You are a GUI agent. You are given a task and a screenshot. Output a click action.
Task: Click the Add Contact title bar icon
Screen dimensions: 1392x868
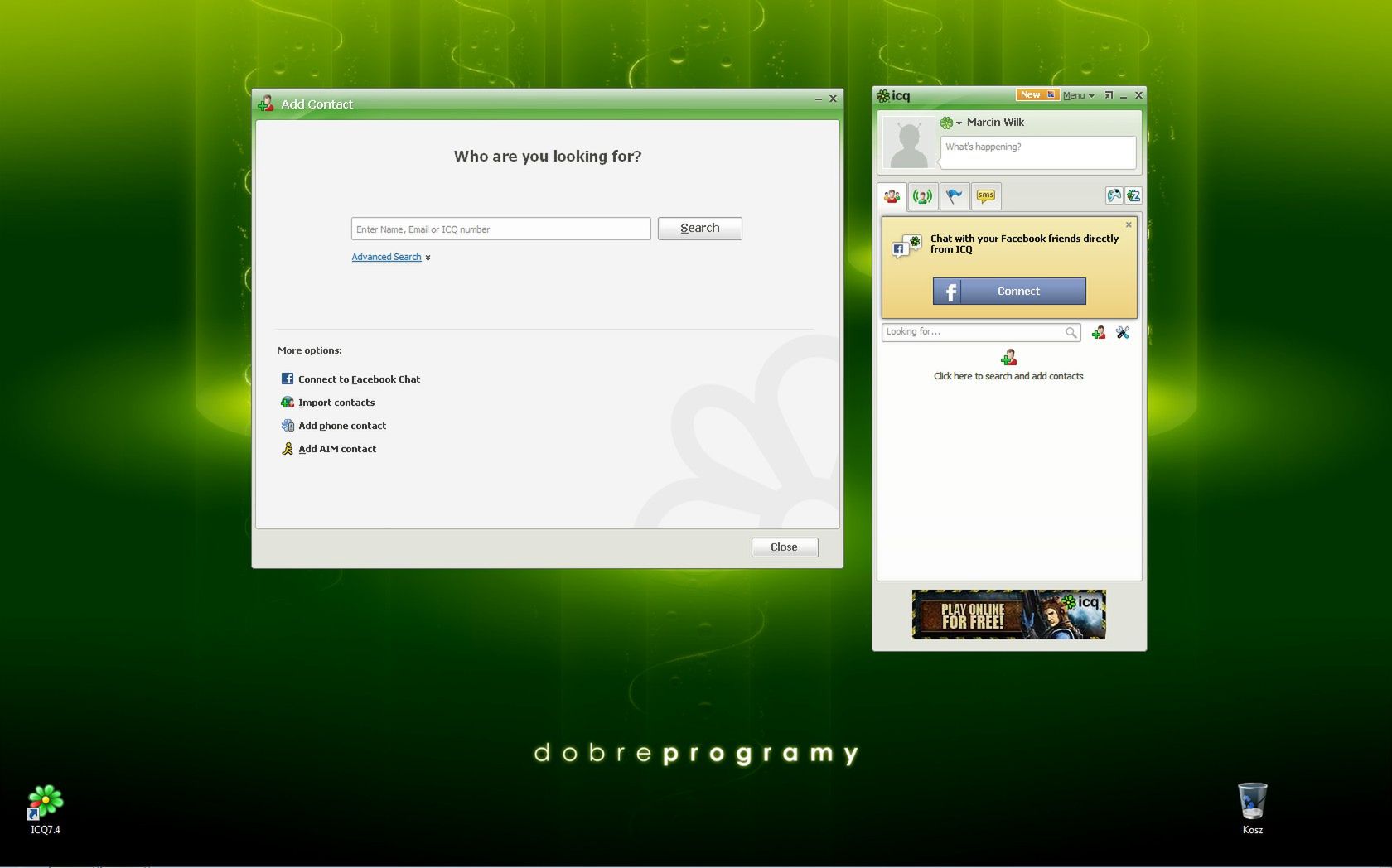coord(266,104)
